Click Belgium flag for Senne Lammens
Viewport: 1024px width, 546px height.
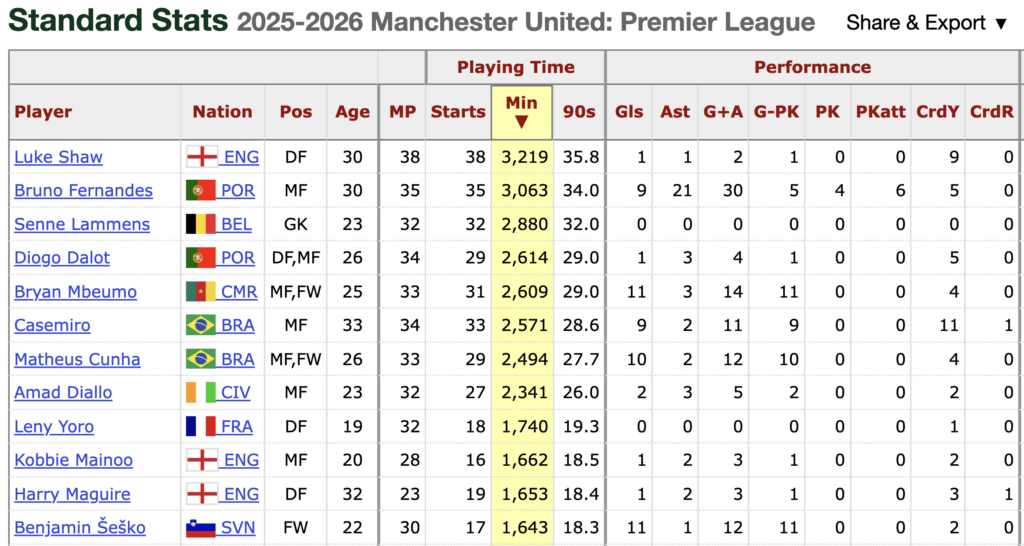pyautogui.click(x=202, y=225)
